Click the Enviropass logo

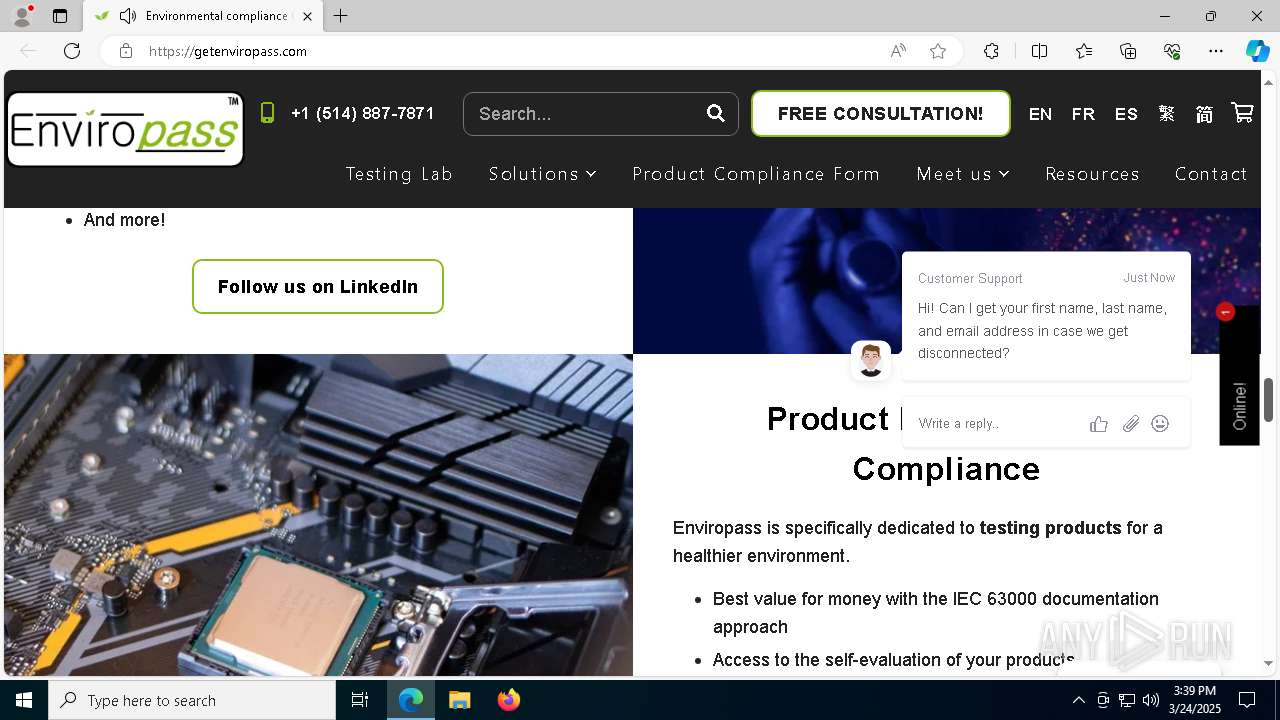[125, 129]
